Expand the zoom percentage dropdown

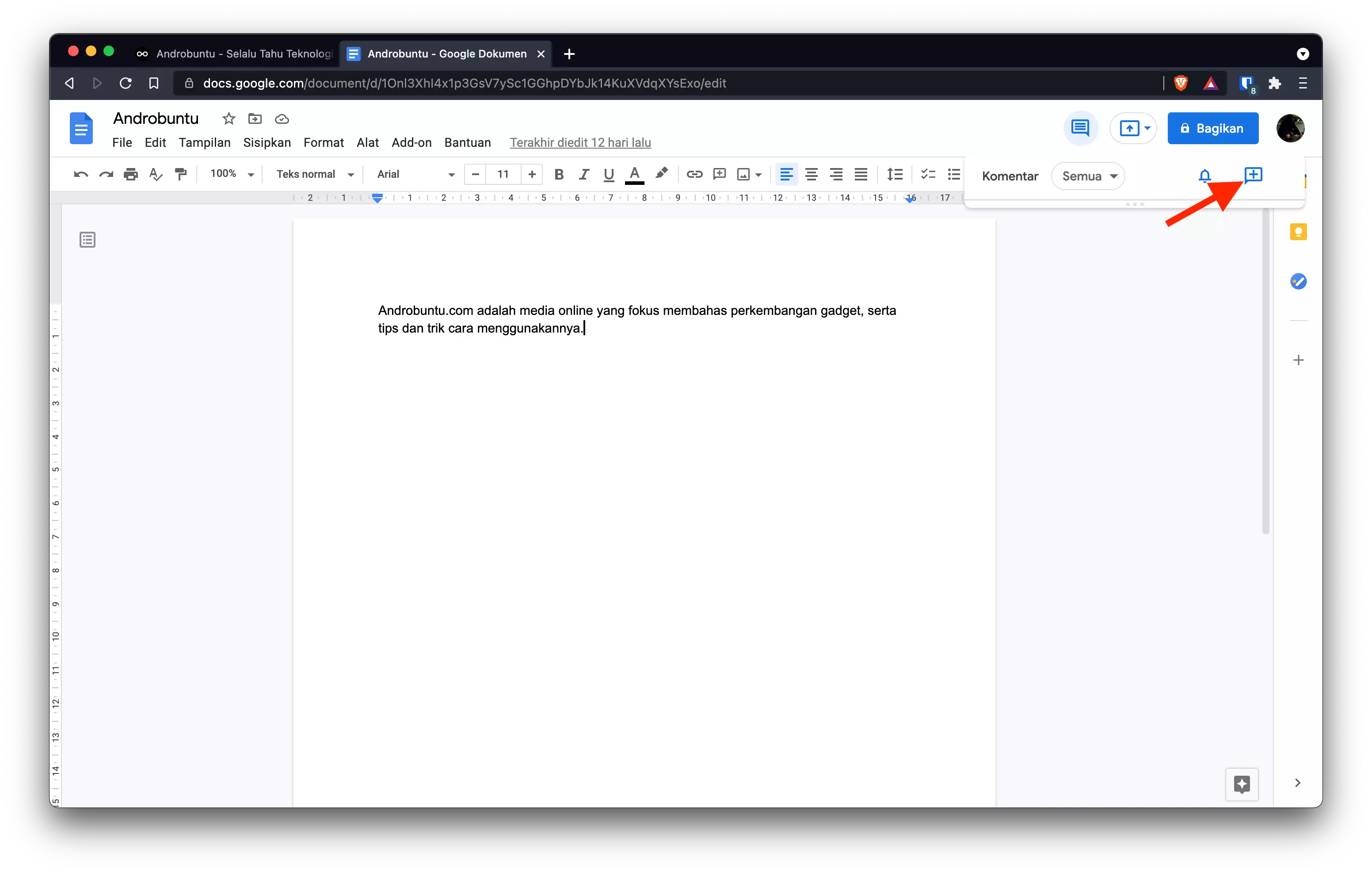(230, 174)
